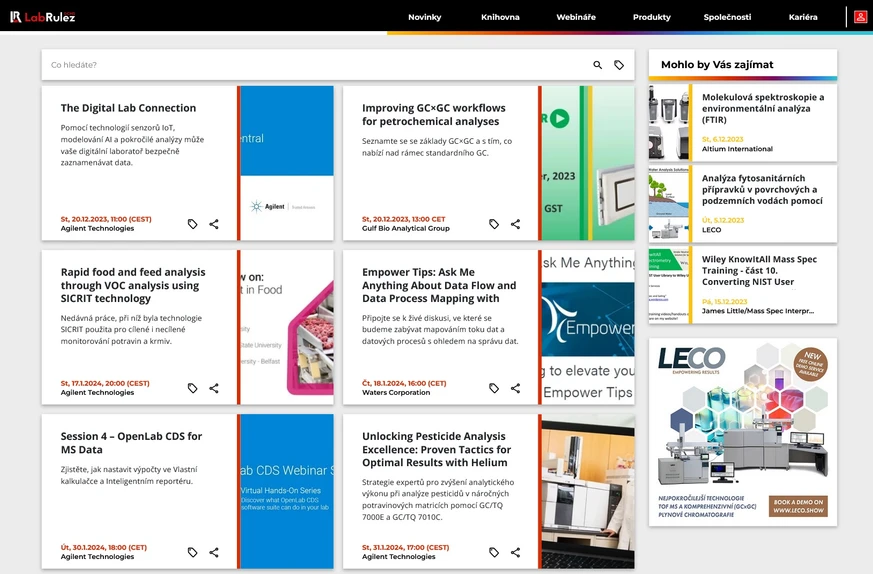The image size is (873, 574).
Task: Click the Empower Tips banner thumbnail
Action: click(x=588, y=327)
